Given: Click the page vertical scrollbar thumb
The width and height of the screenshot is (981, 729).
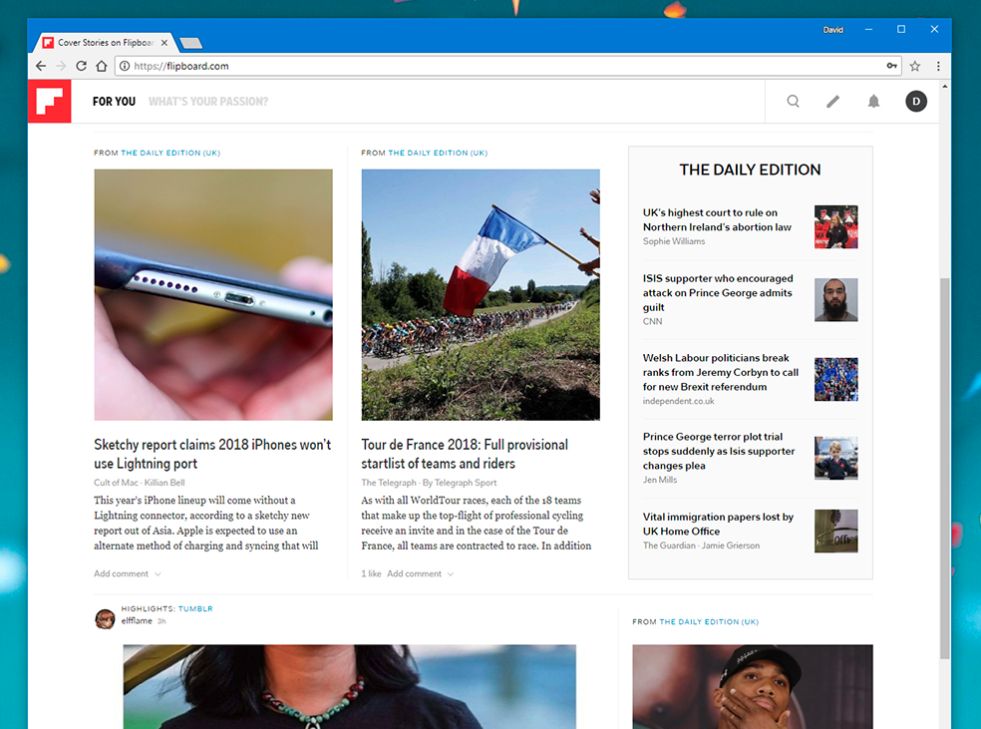Looking at the screenshot, I should 945,468.
